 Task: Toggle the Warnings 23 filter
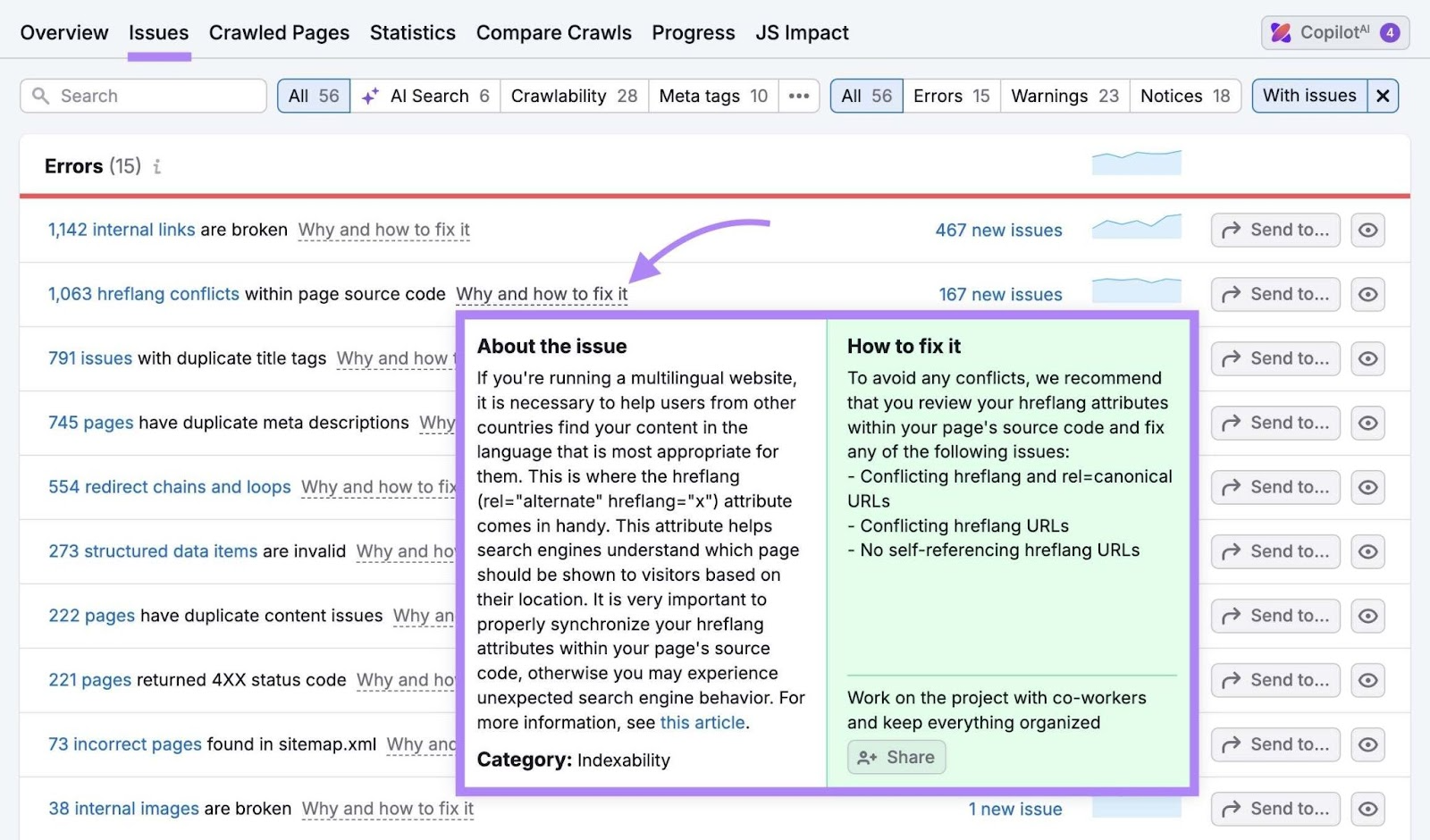pos(1064,96)
